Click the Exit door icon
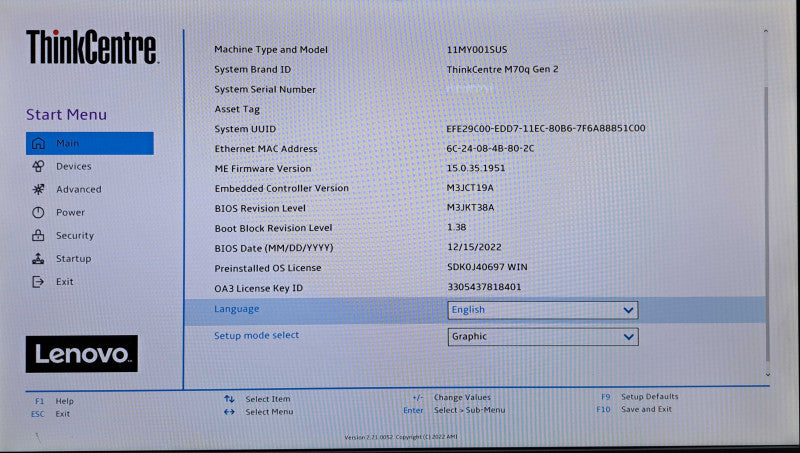This screenshot has height=453, width=800. tap(38, 282)
